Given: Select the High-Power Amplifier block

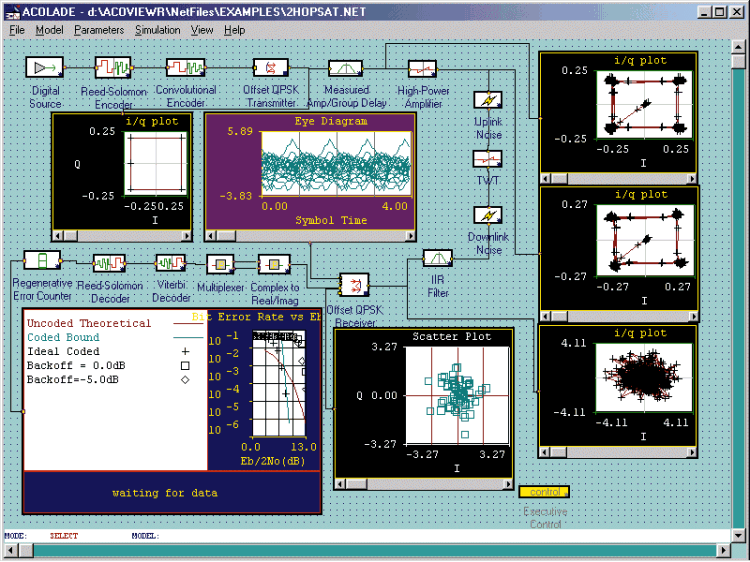Looking at the screenshot, I should click(422, 68).
